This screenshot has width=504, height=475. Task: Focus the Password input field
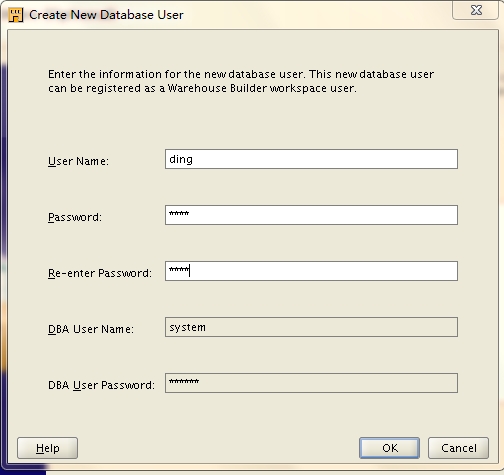(x=311, y=215)
